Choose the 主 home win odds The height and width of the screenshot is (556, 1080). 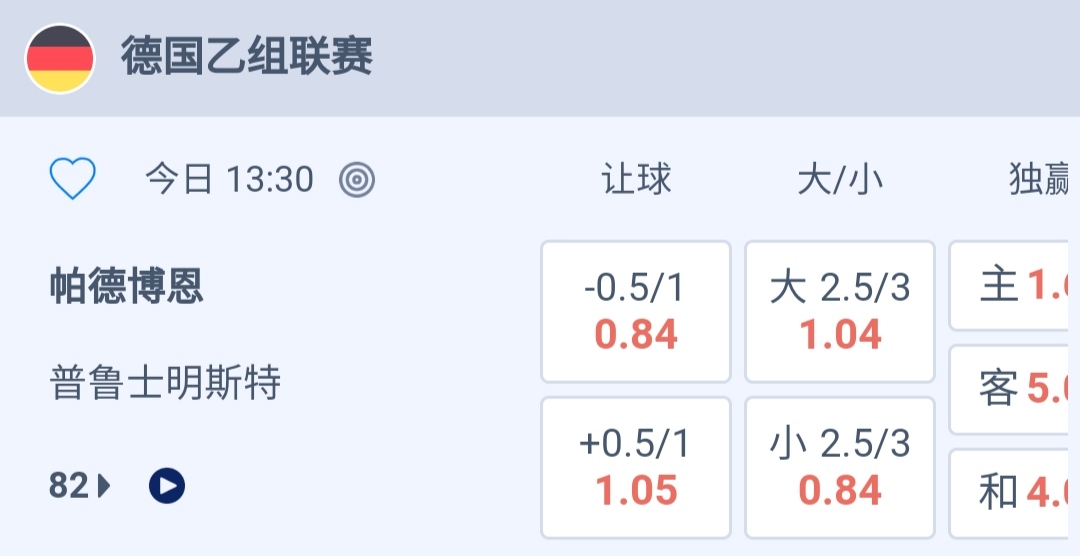(x=1014, y=286)
